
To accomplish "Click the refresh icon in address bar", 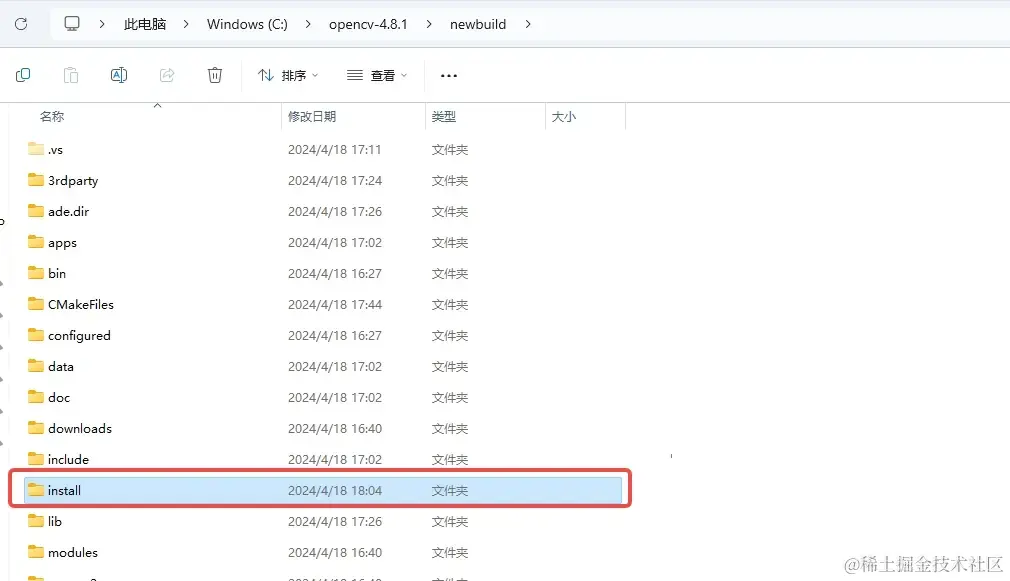I will coord(21,24).
